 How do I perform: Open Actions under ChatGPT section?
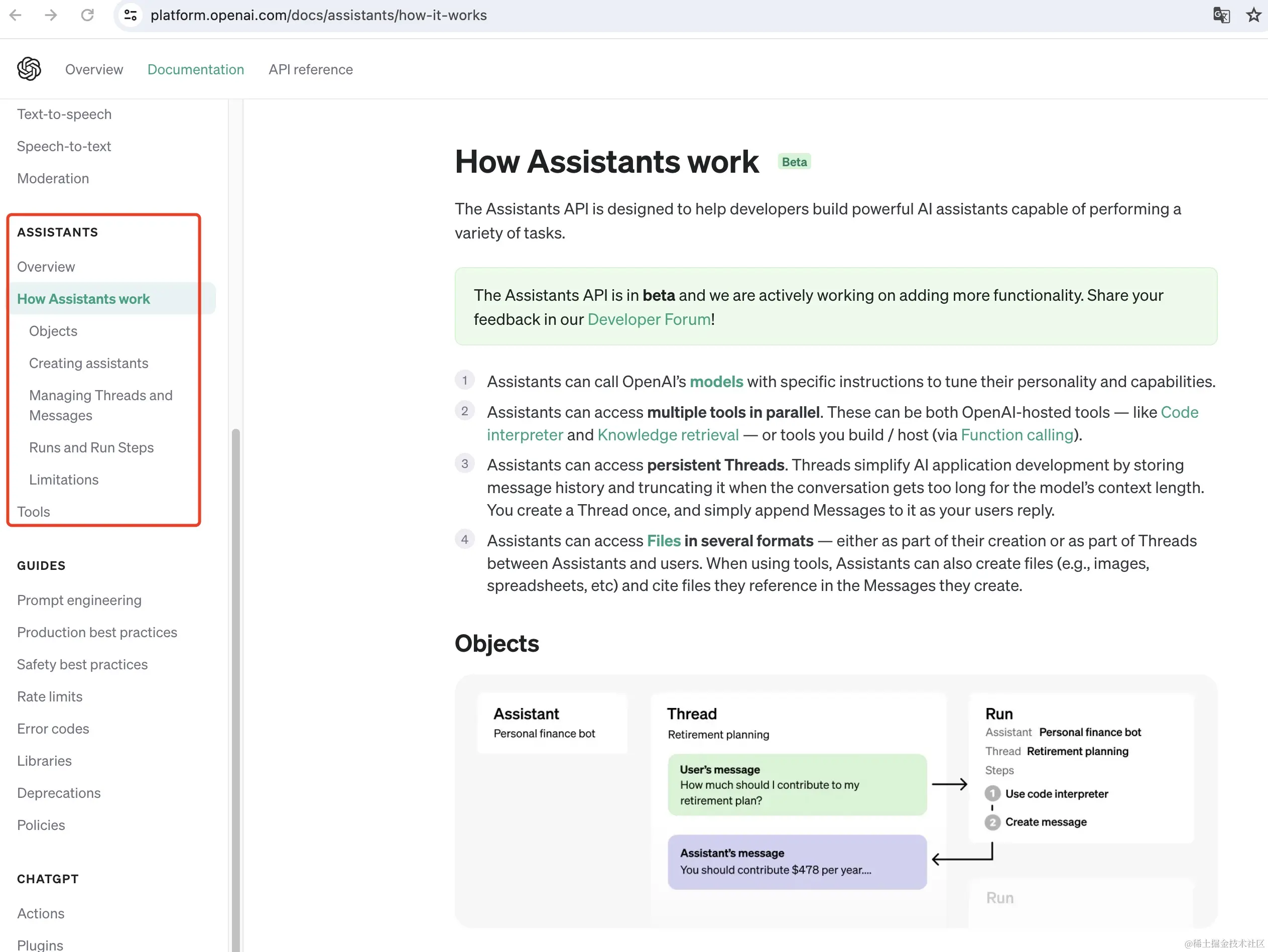click(40, 913)
